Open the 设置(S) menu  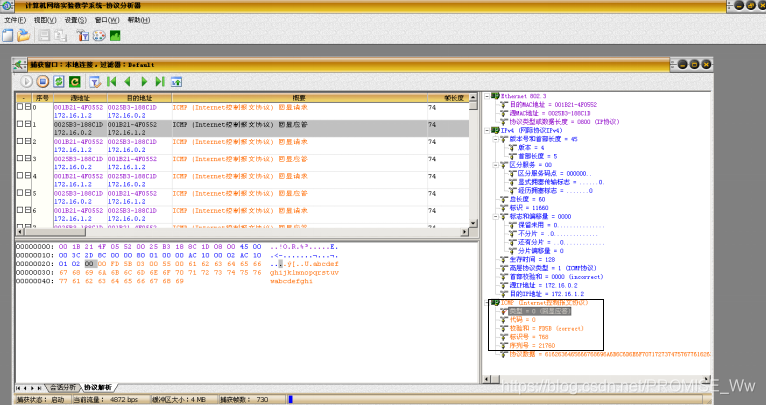pos(75,20)
